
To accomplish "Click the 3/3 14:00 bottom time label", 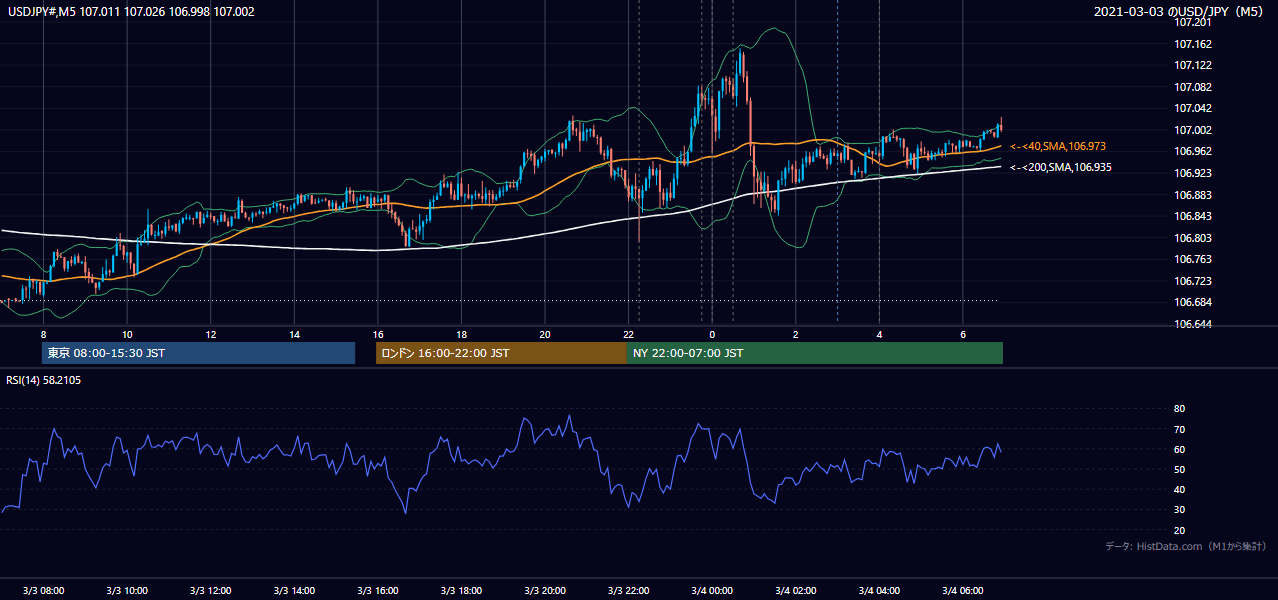I will (x=294, y=590).
